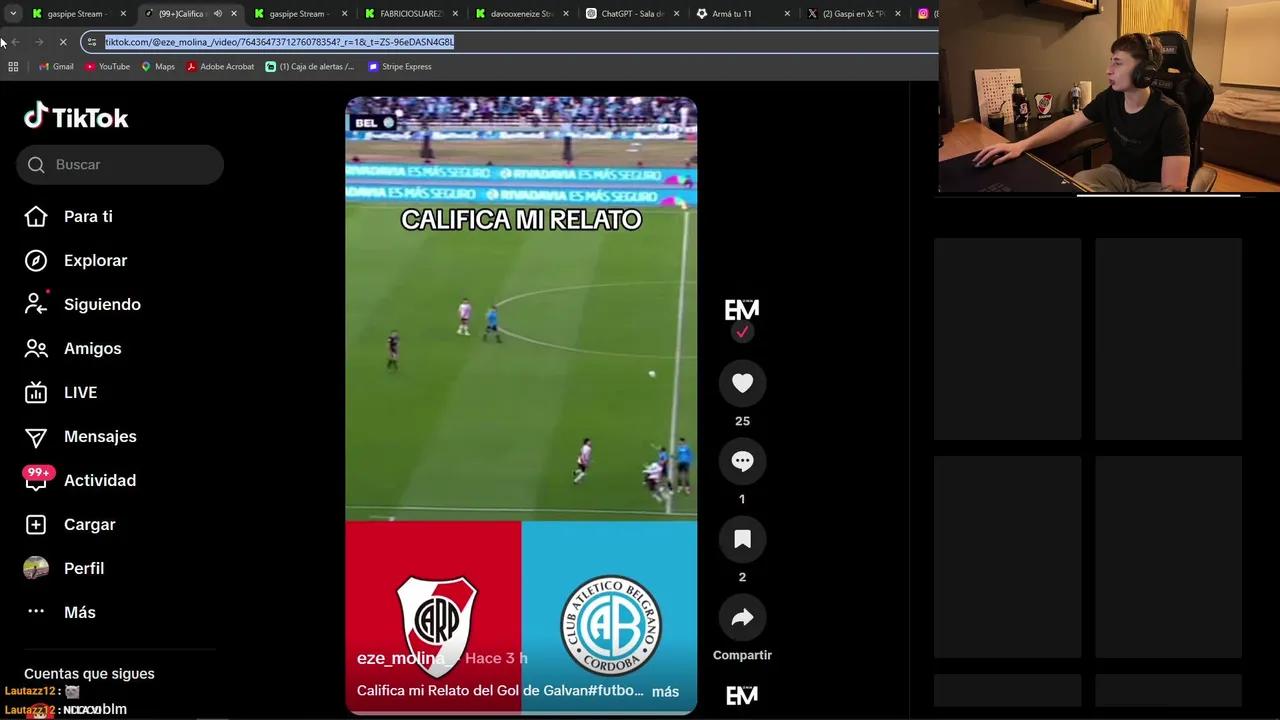Viewport: 1280px width, 720px height.
Task: Close the Armá tu 11 tab
Action: pos(787,14)
